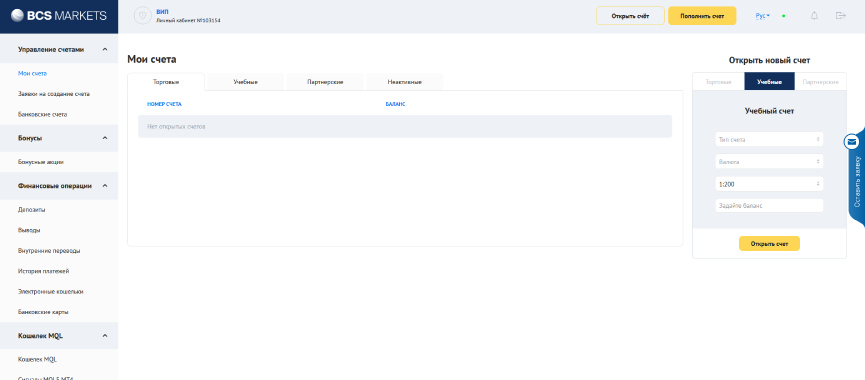Click the shield profile avatar icon

pos(143,16)
